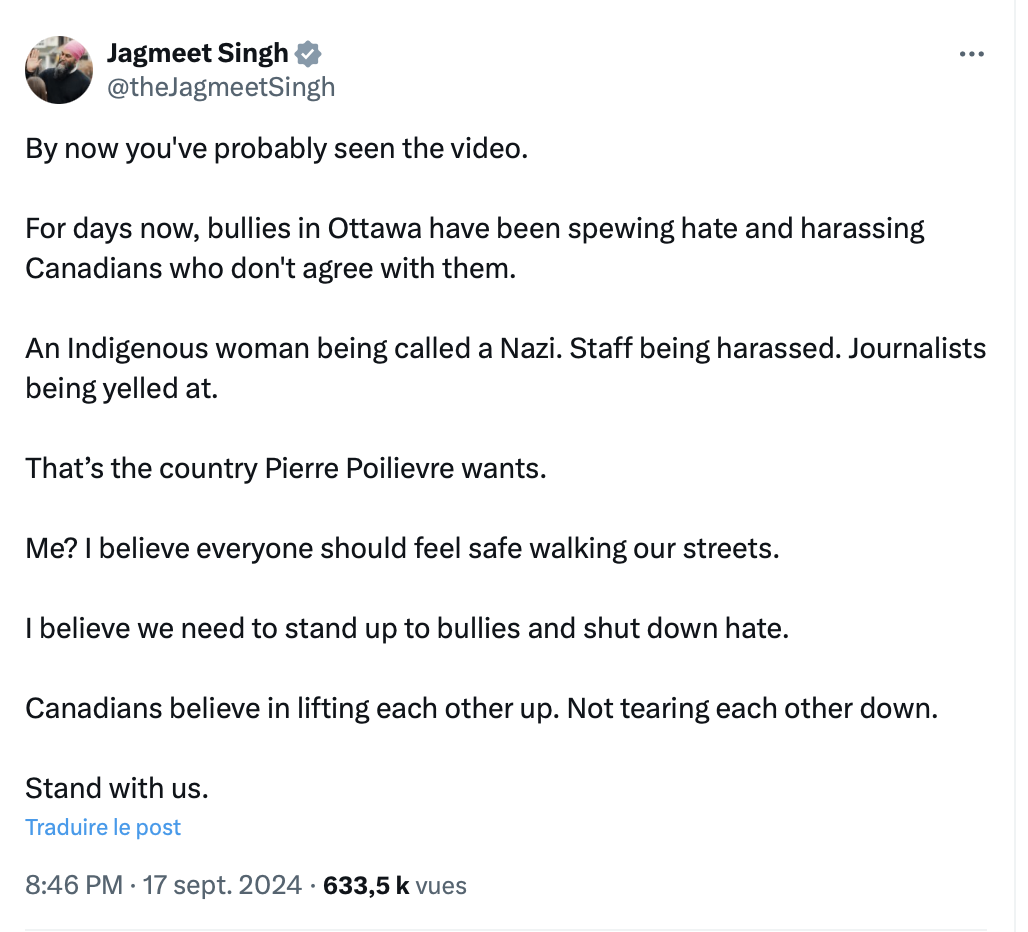1028x932 pixels.
Task: Click 'I believe we need to stand up' line
Action: pyautogui.click(x=407, y=629)
